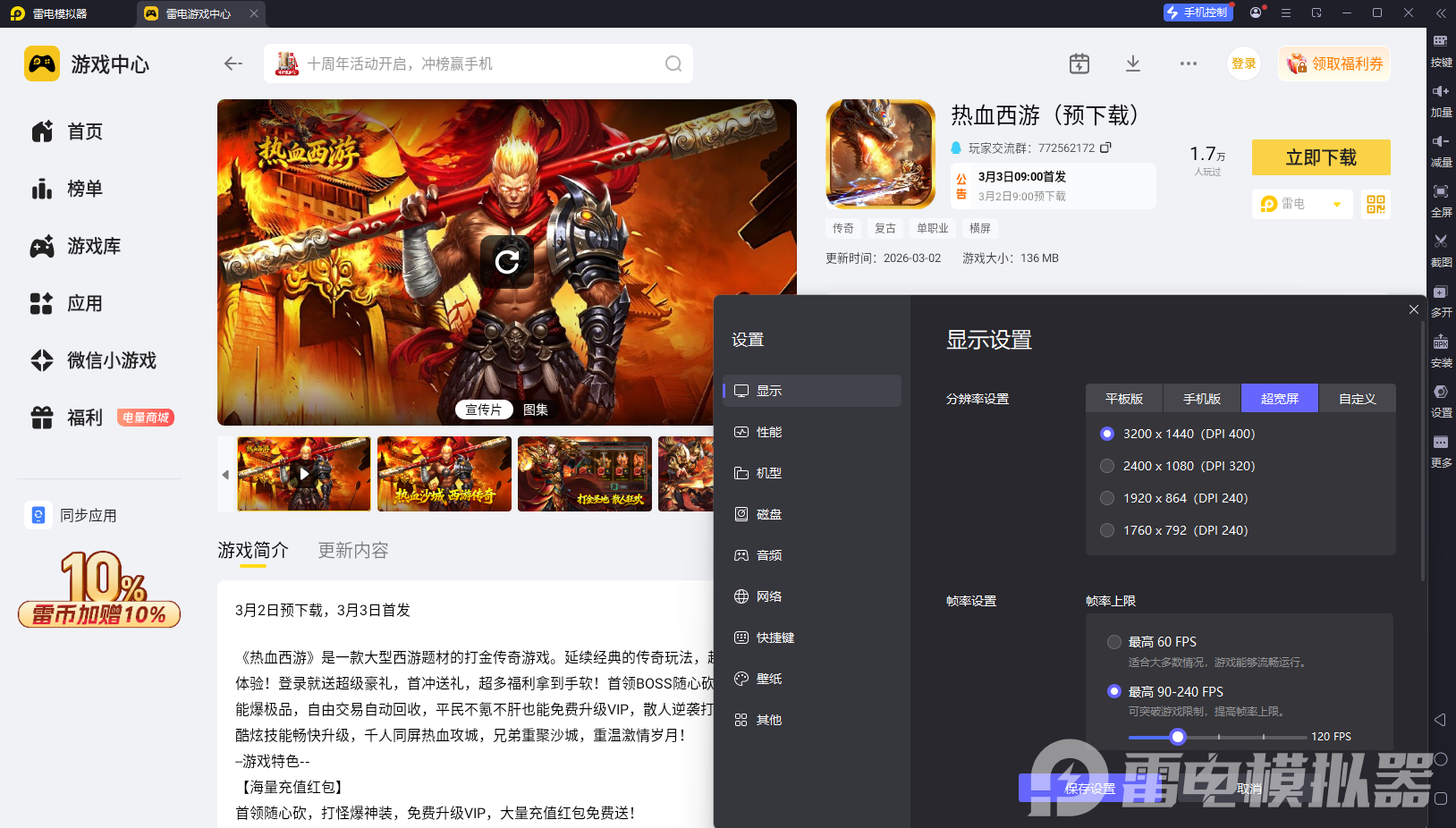
Task: Copy the player group number 772562172
Action: click(1105, 148)
